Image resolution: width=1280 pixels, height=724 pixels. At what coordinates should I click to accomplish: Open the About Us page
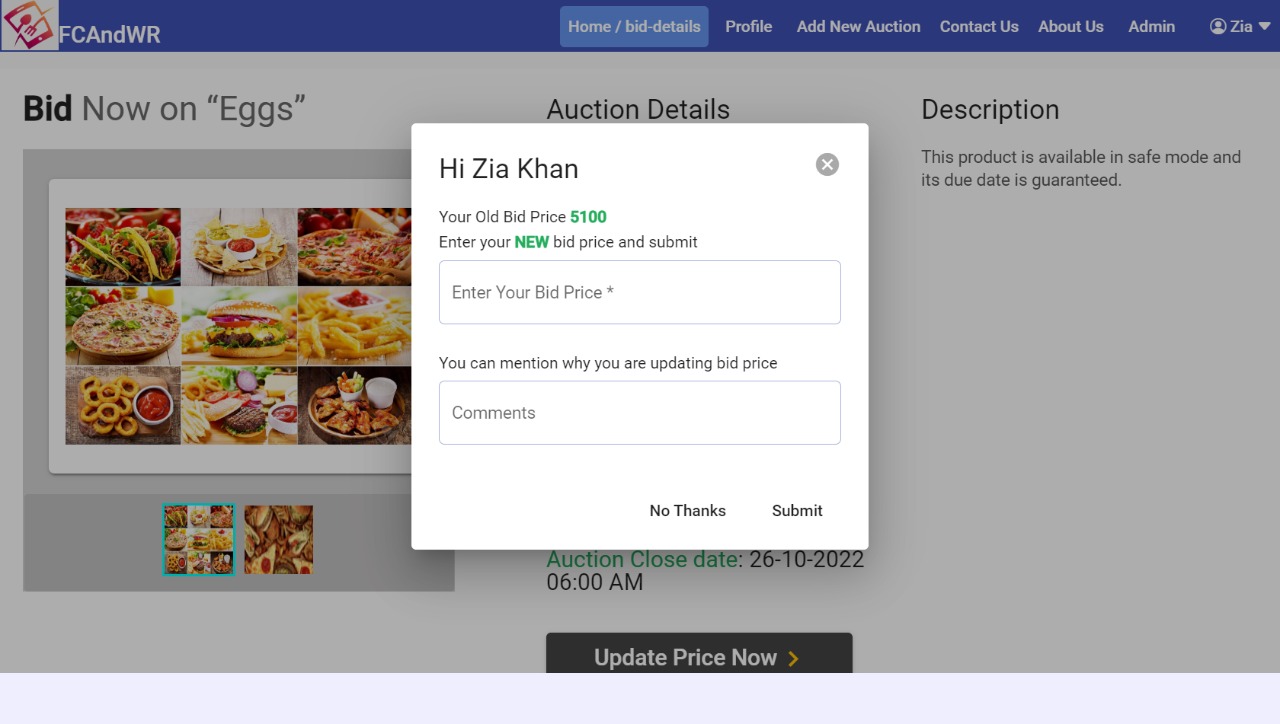pos(1071,27)
